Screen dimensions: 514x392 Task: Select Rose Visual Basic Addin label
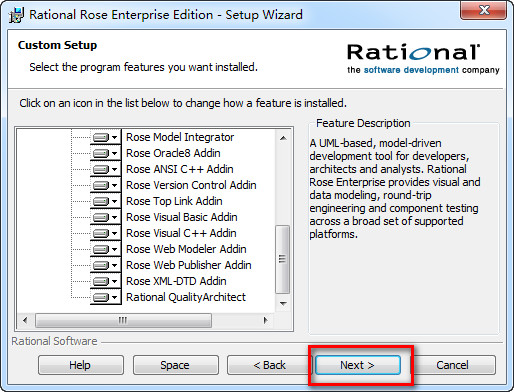click(182, 217)
